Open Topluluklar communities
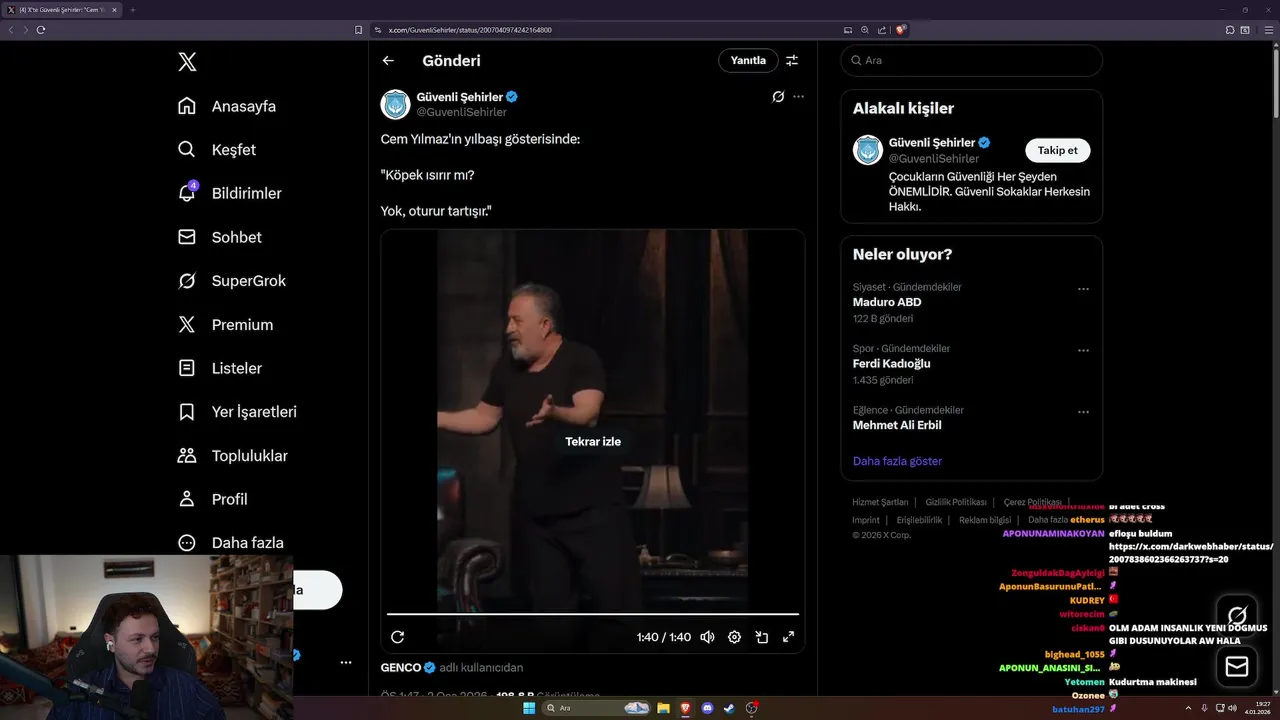Screen dimensions: 1280x720 tap(232, 456)
